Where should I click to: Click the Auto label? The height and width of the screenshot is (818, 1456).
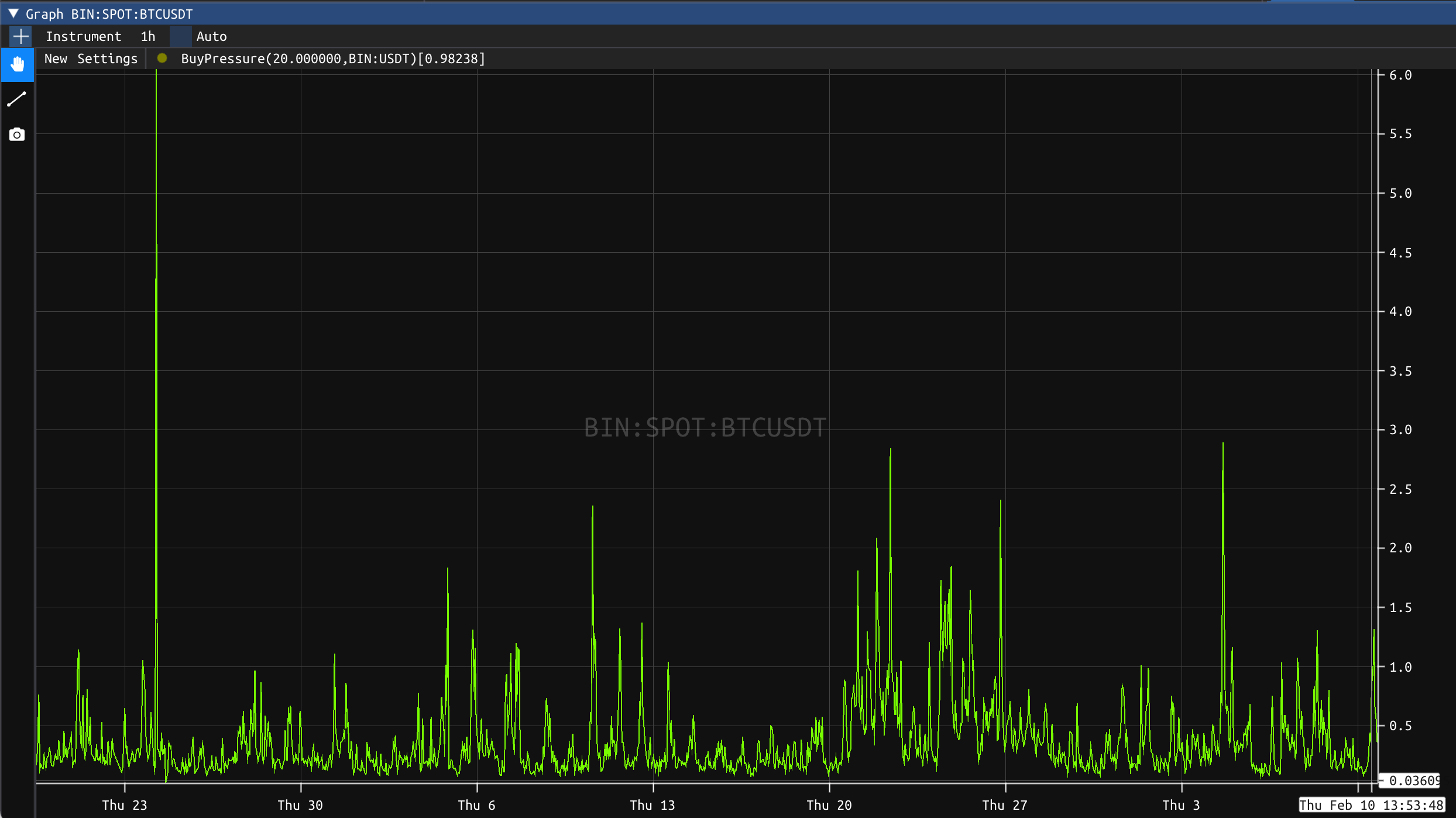[212, 36]
